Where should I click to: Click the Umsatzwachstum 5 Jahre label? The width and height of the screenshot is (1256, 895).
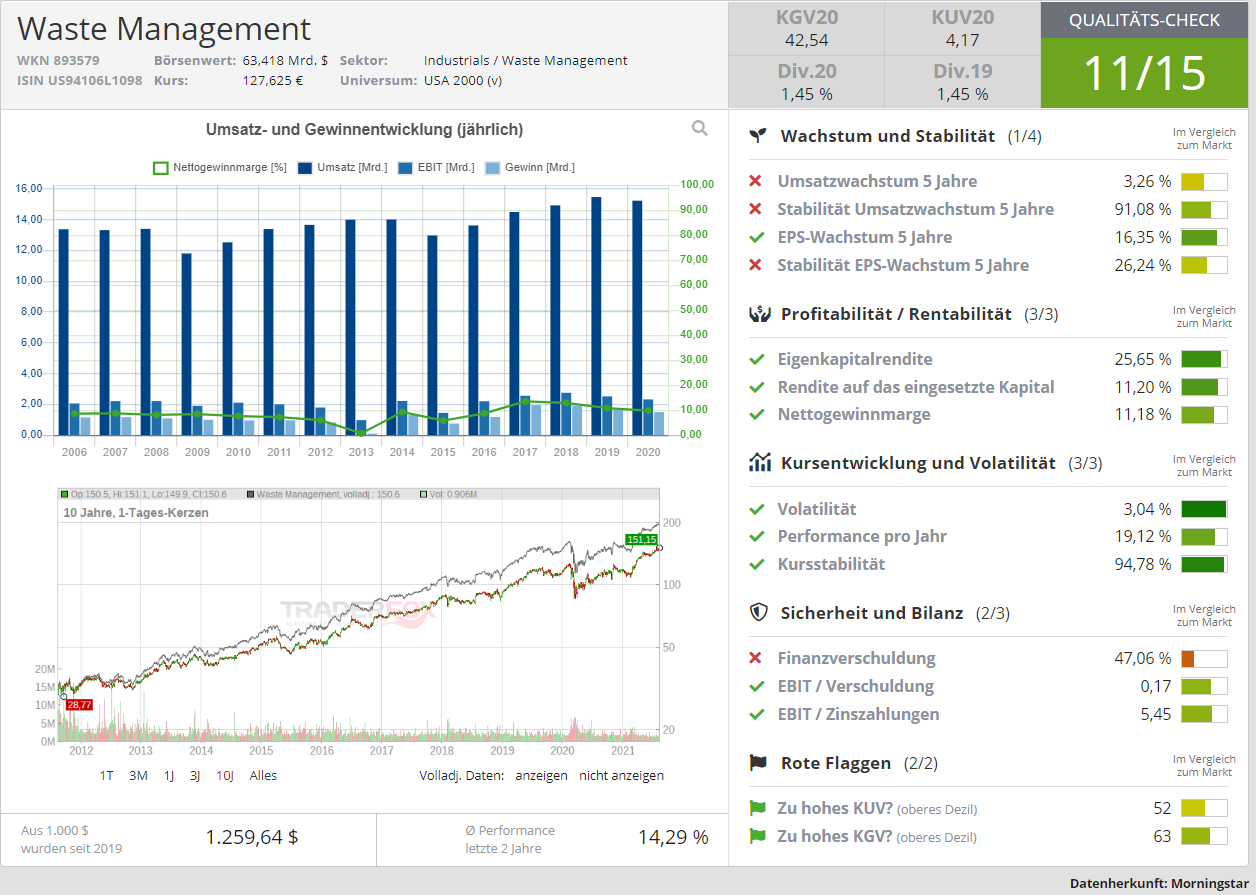[x=877, y=181]
